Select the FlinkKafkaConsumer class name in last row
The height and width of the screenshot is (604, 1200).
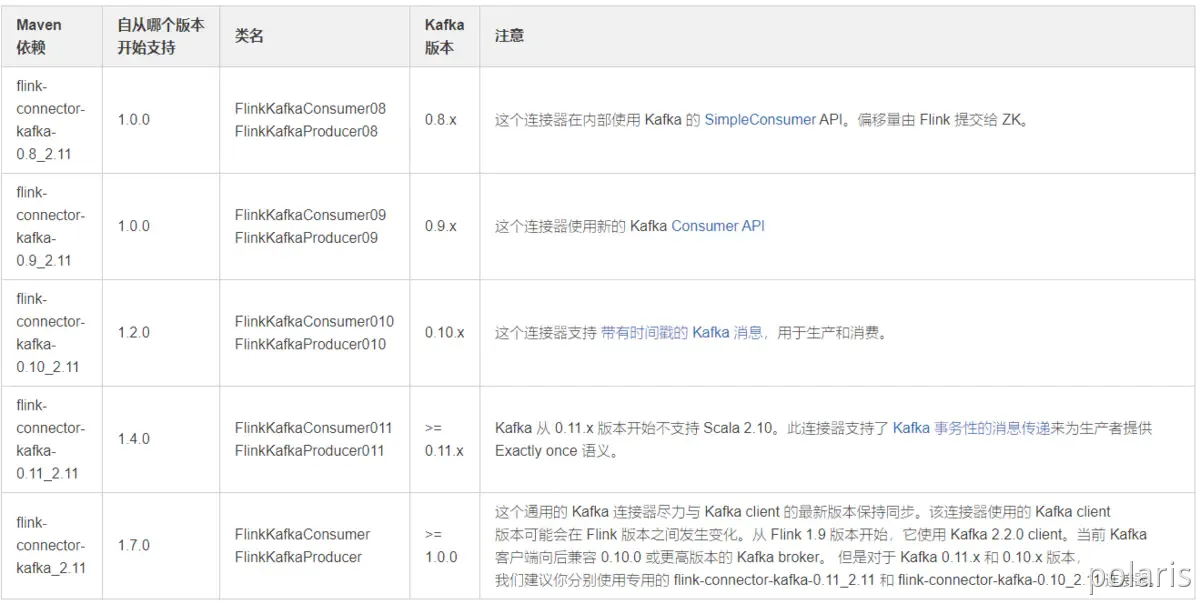point(302,534)
